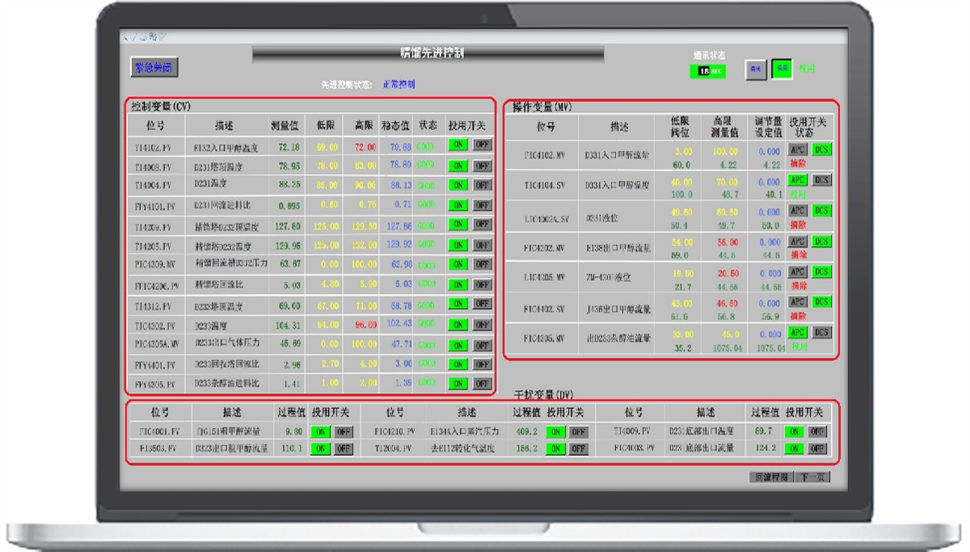Click the gray button beside communication status
This screenshot has height=552, width=970.
756,68
